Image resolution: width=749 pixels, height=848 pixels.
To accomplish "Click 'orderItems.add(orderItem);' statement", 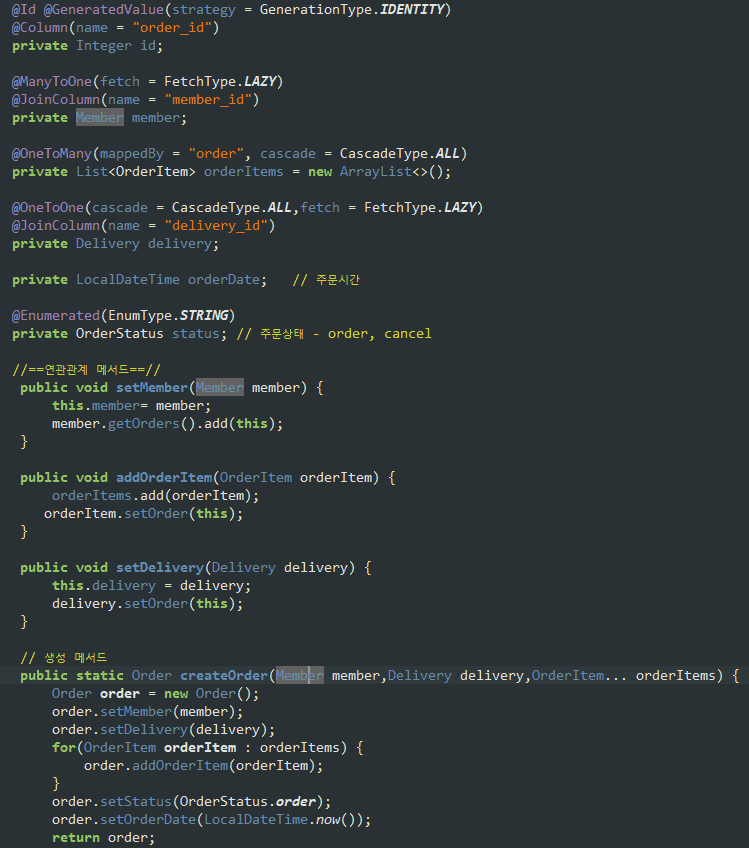I will pos(155,495).
